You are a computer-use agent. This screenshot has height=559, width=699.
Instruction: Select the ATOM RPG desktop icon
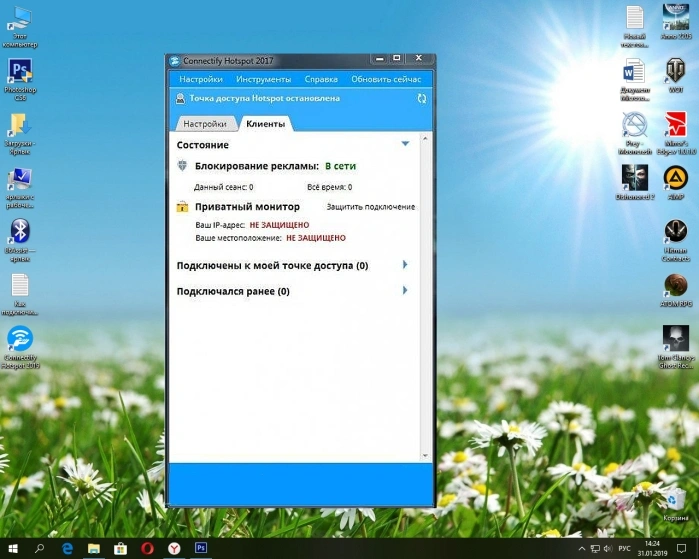coord(676,290)
